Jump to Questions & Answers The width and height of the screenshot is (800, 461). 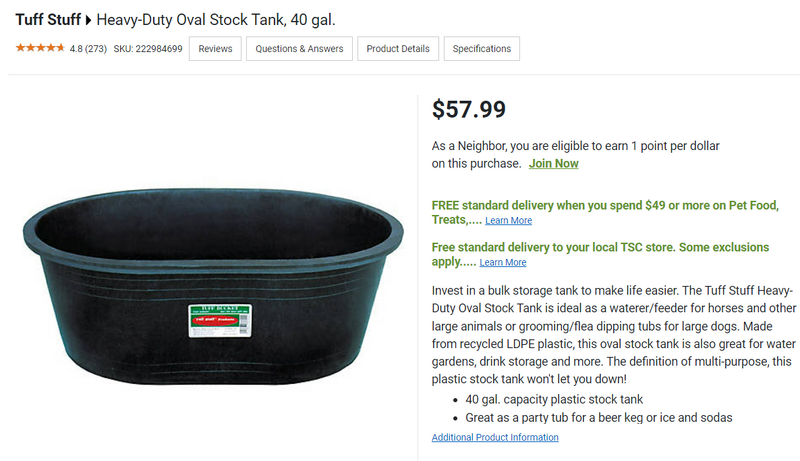pos(299,48)
